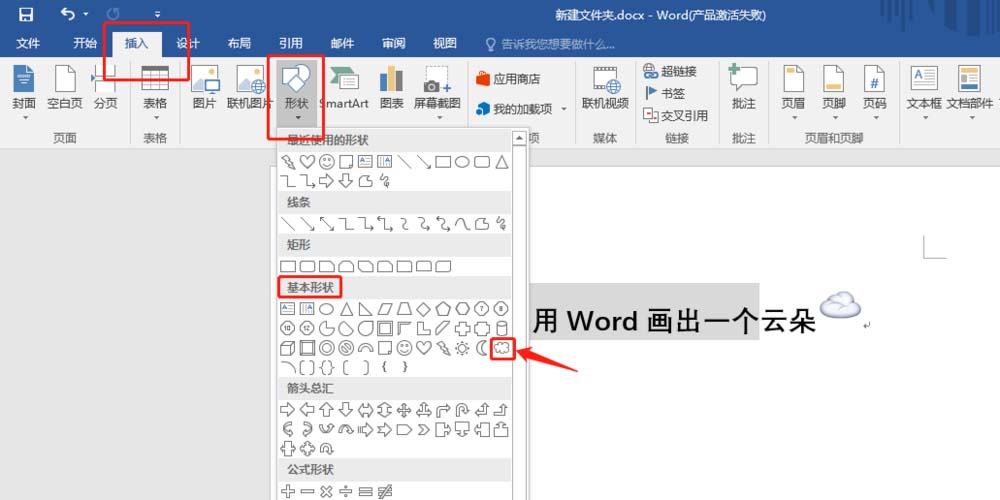Image resolution: width=1000 pixels, height=500 pixels.
Task: Select the cloud drawing in the document
Action: click(x=840, y=304)
